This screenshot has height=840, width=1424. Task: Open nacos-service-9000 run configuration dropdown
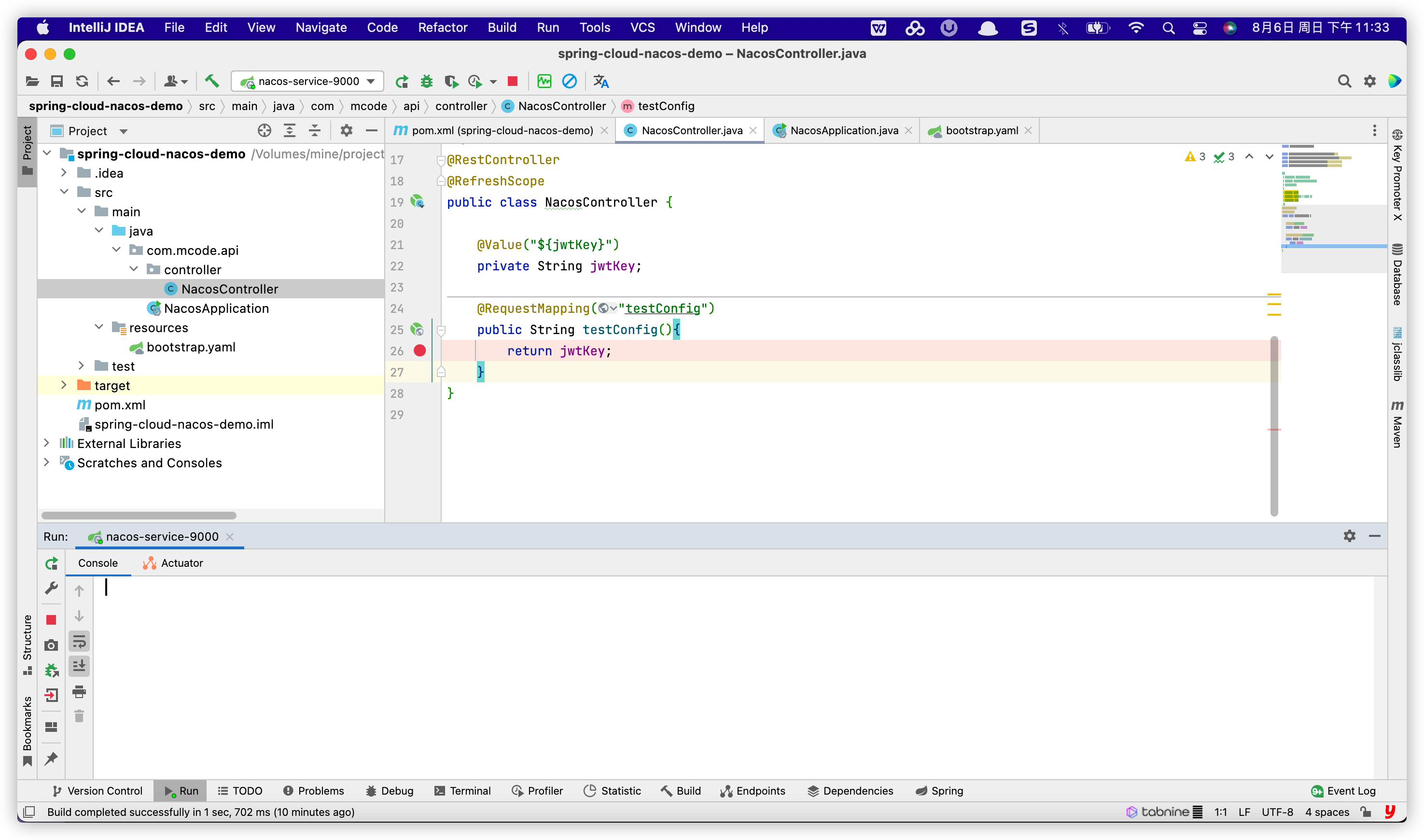(x=307, y=82)
